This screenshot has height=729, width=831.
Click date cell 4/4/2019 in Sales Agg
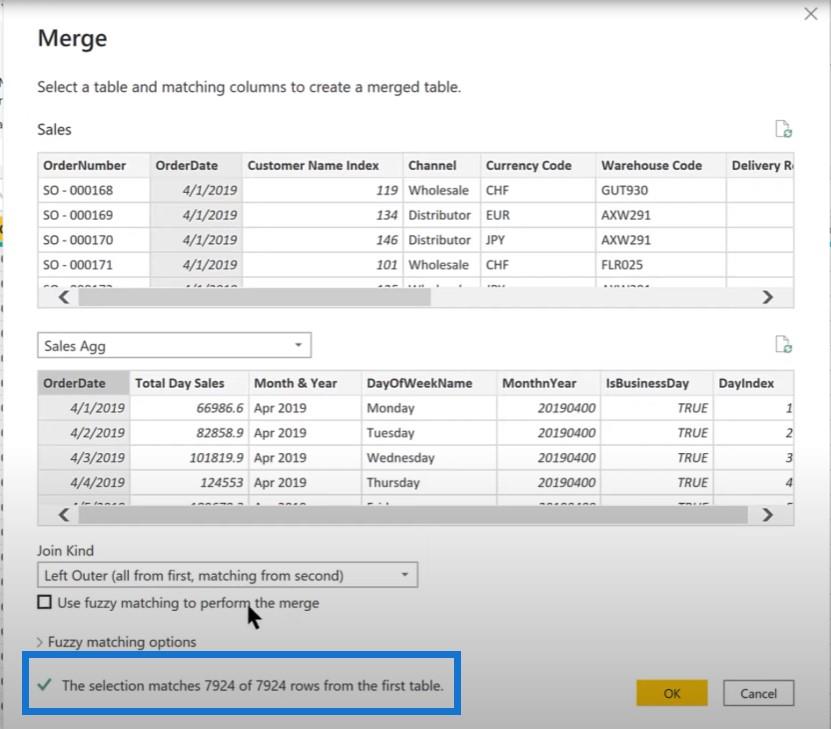(84, 483)
